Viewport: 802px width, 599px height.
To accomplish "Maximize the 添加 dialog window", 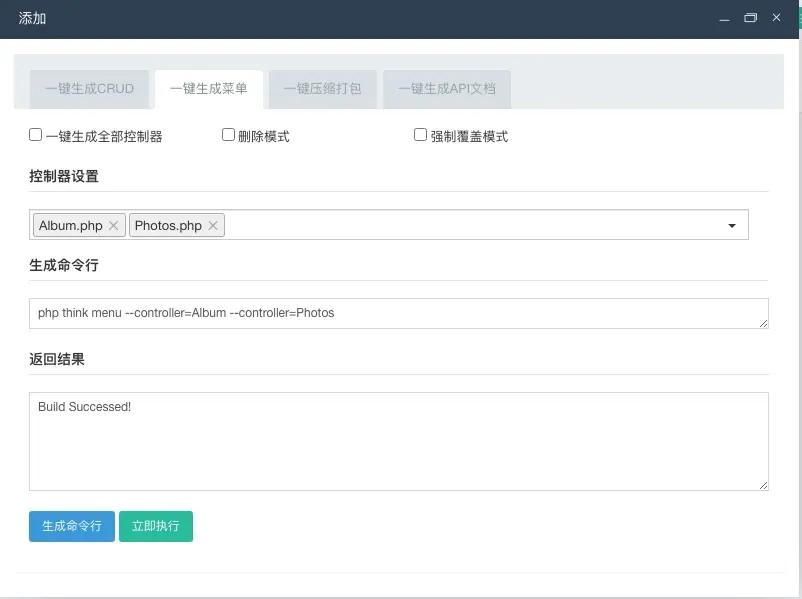I will (750, 18).
